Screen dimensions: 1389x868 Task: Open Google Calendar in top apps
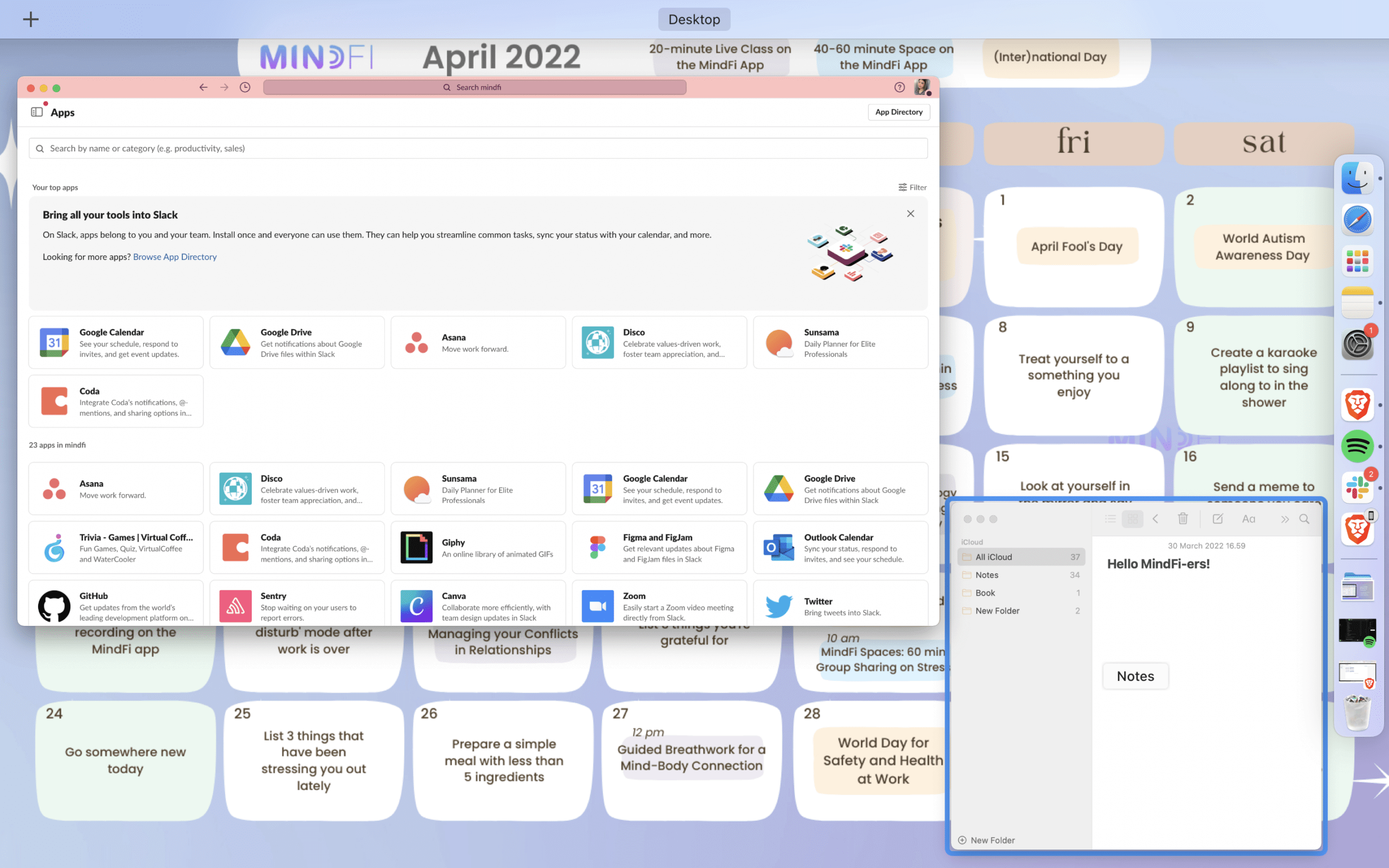(116, 343)
